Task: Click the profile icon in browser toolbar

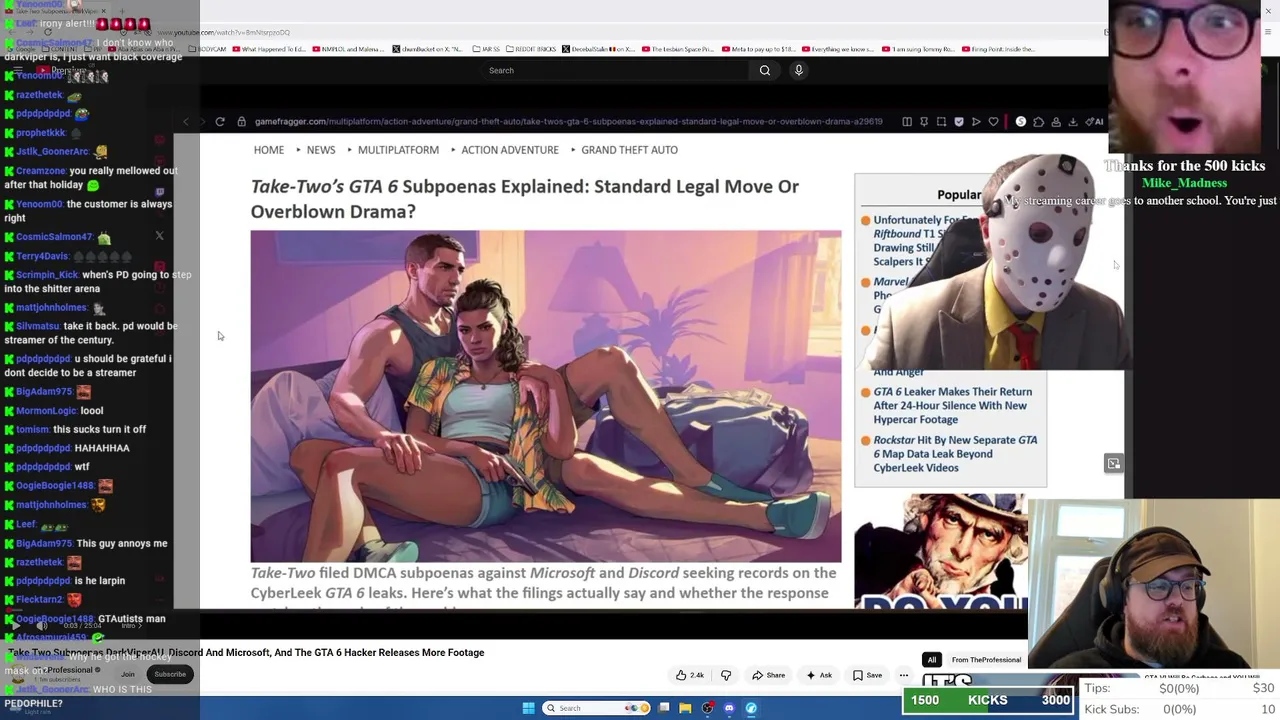Action: coord(1055,122)
